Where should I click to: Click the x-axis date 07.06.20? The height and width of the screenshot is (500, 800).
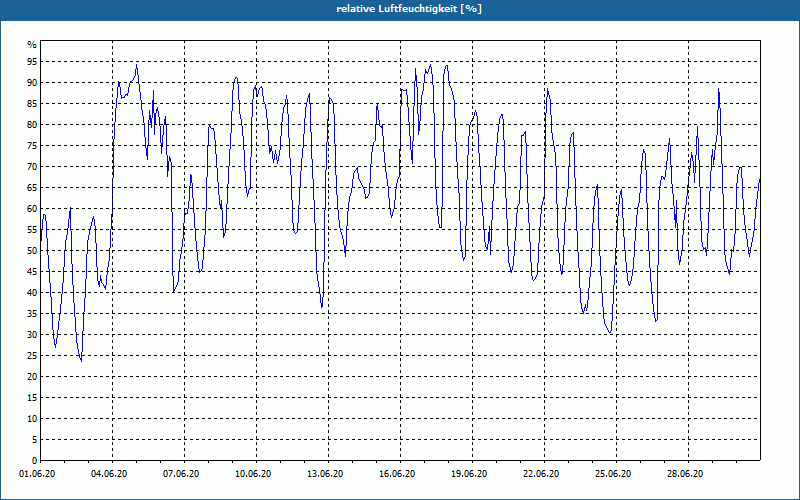click(x=181, y=474)
